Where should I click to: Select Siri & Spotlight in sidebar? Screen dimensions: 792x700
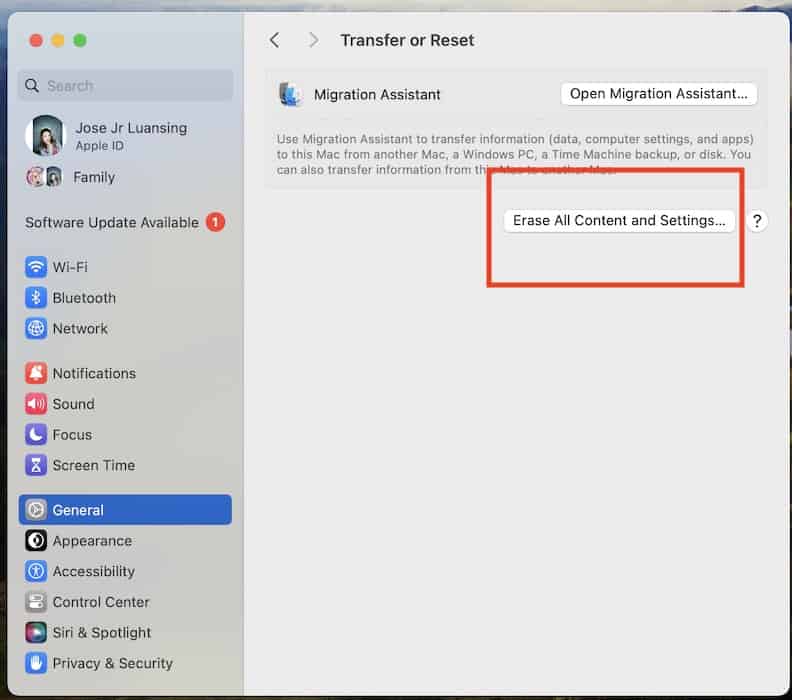click(101, 633)
